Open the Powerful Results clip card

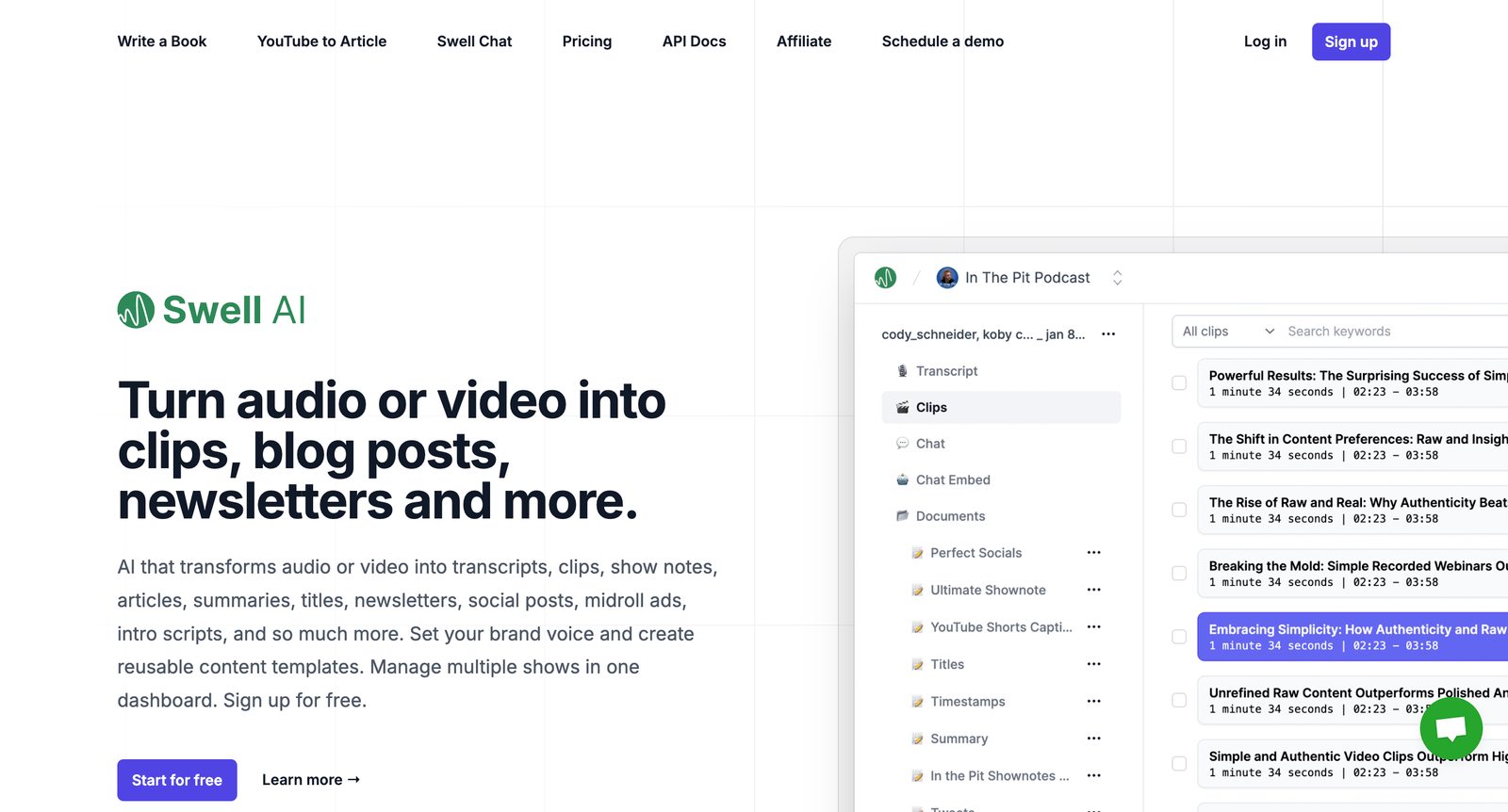pyautogui.click(x=1352, y=382)
